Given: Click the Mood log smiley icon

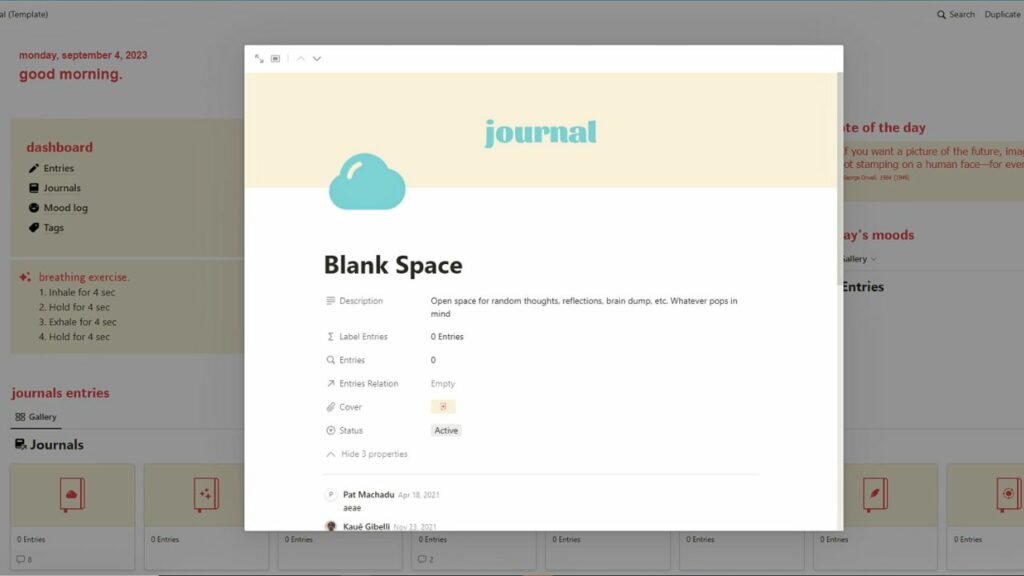Looking at the screenshot, I should pos(32,208).
